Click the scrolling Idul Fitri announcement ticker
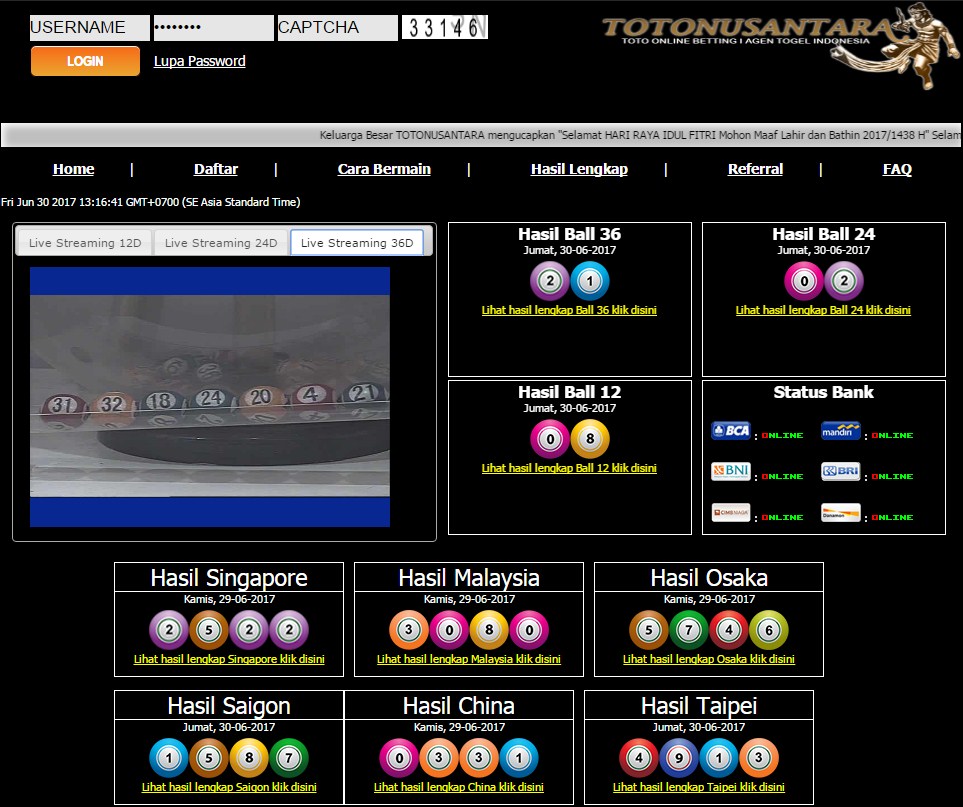963x807 pixels. (482, 135)
